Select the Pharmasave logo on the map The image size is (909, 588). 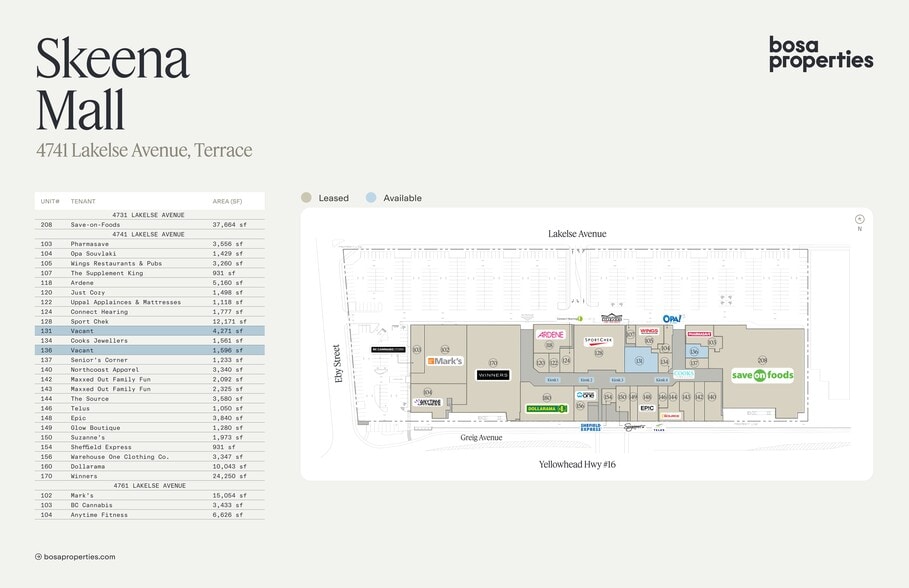[x=700, y=333]
